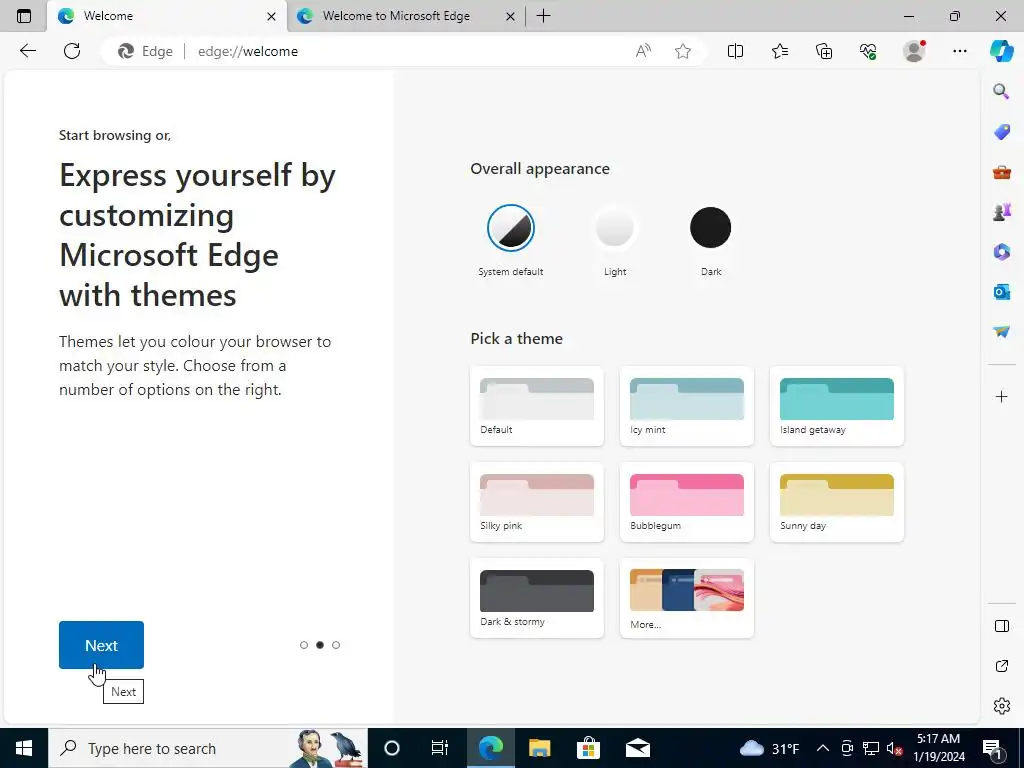This screenshot has height=768, width=1024.
Task: Open sidebar Outlook icon
Action: click(x=1001, y=291)
